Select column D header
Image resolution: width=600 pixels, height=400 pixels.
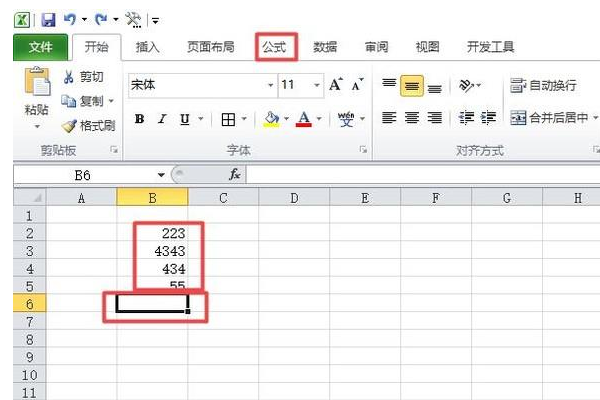294,198
